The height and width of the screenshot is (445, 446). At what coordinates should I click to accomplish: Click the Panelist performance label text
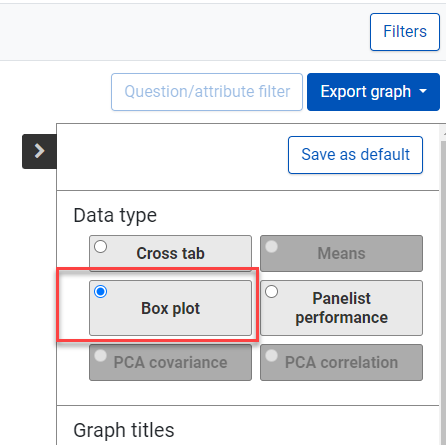tap(341, 308)
